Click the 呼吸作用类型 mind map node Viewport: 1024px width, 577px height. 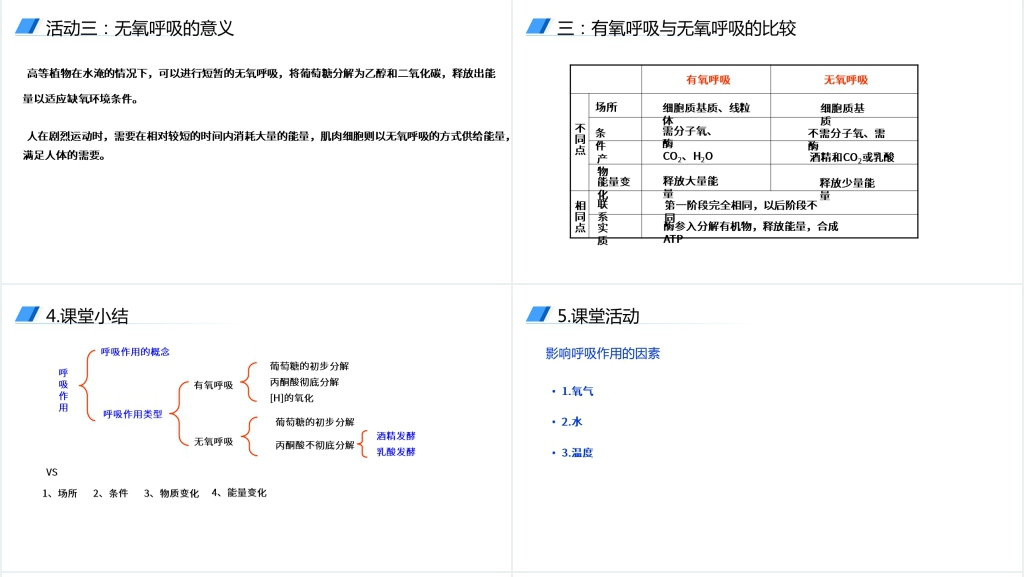coord(133,414)
